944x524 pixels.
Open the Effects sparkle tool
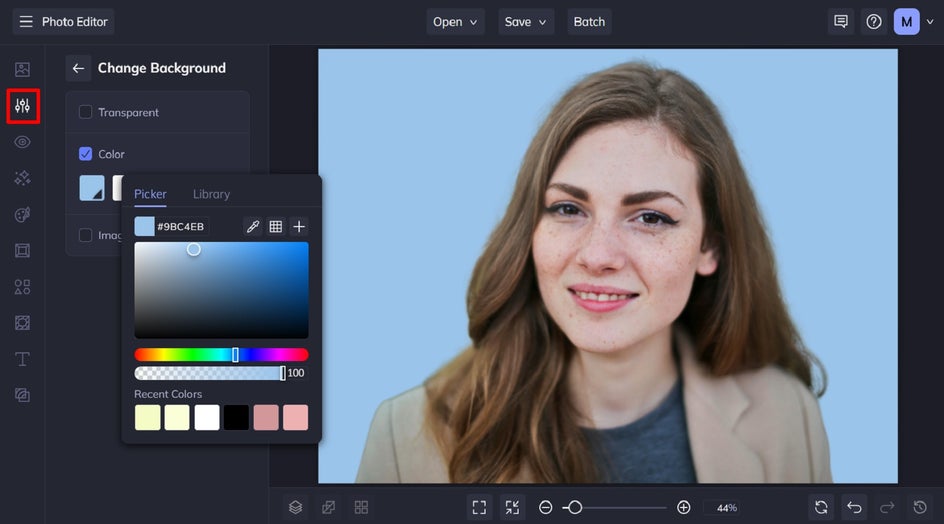point(22,178)
